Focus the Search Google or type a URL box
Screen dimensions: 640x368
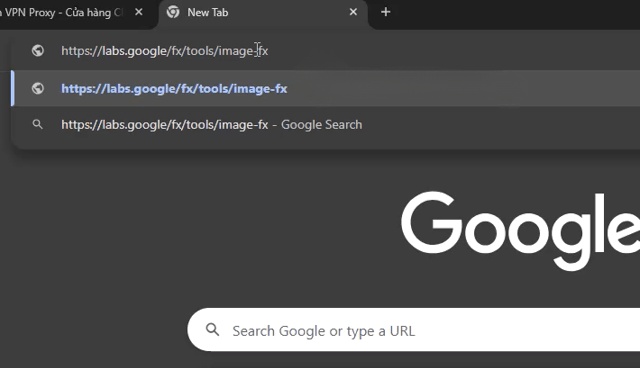[x=413, y=330]
